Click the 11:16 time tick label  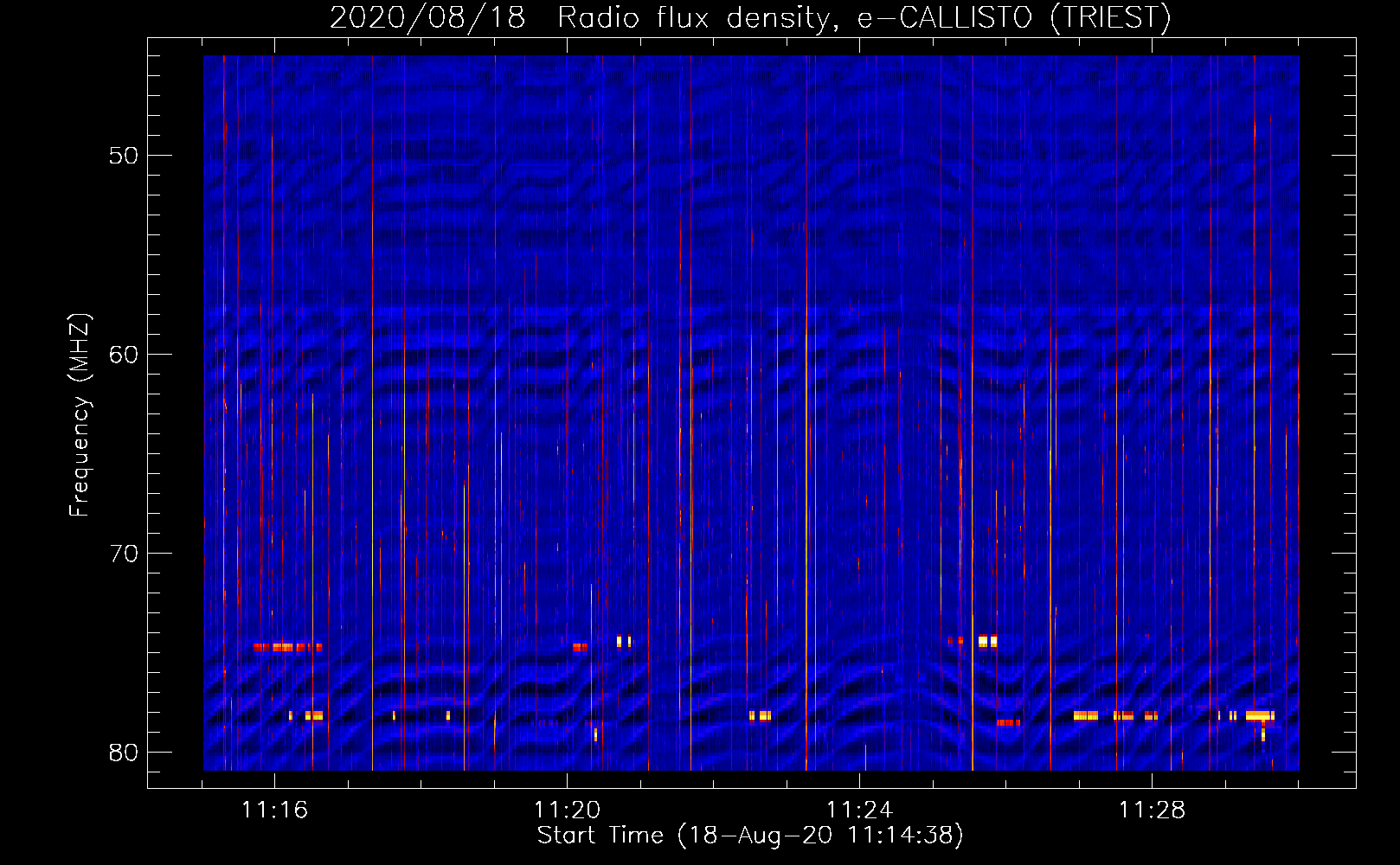[x=274, y=810]
